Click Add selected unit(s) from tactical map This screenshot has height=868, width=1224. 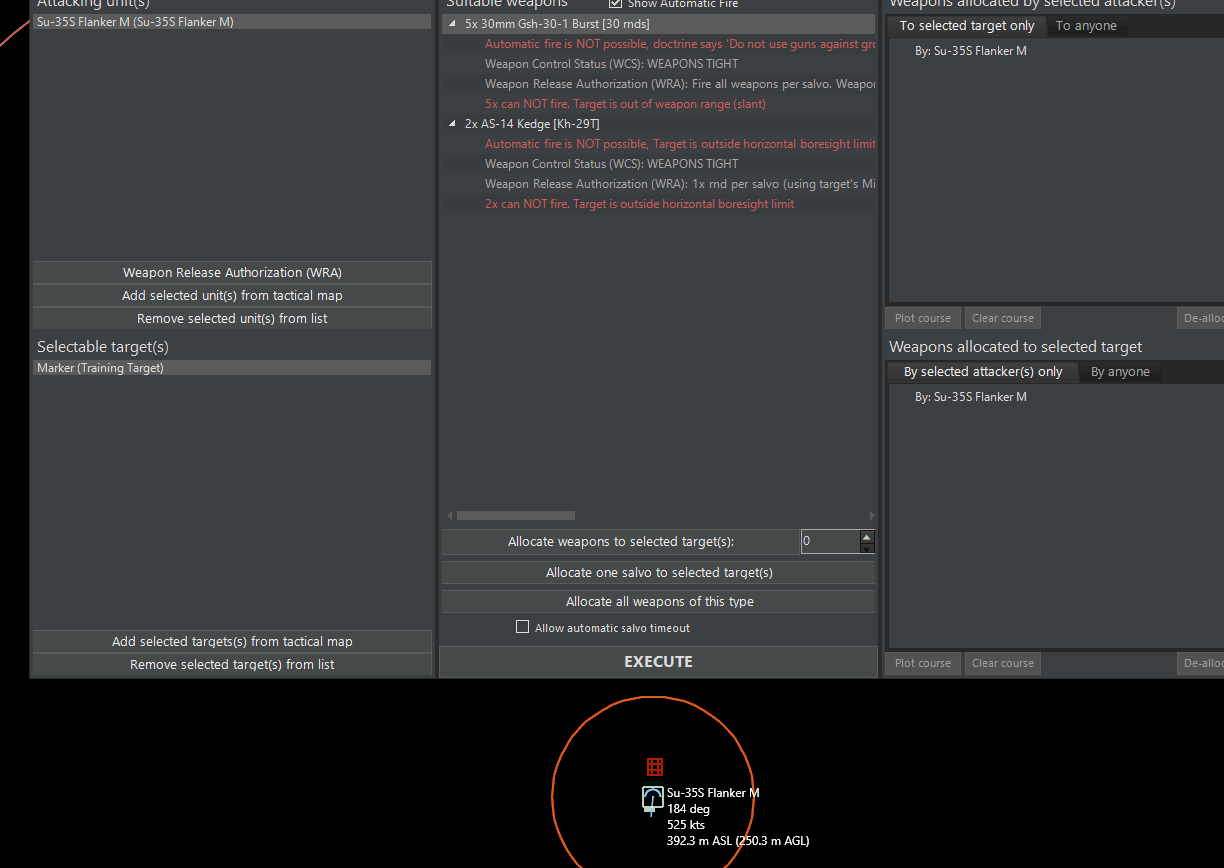point(232,295)
